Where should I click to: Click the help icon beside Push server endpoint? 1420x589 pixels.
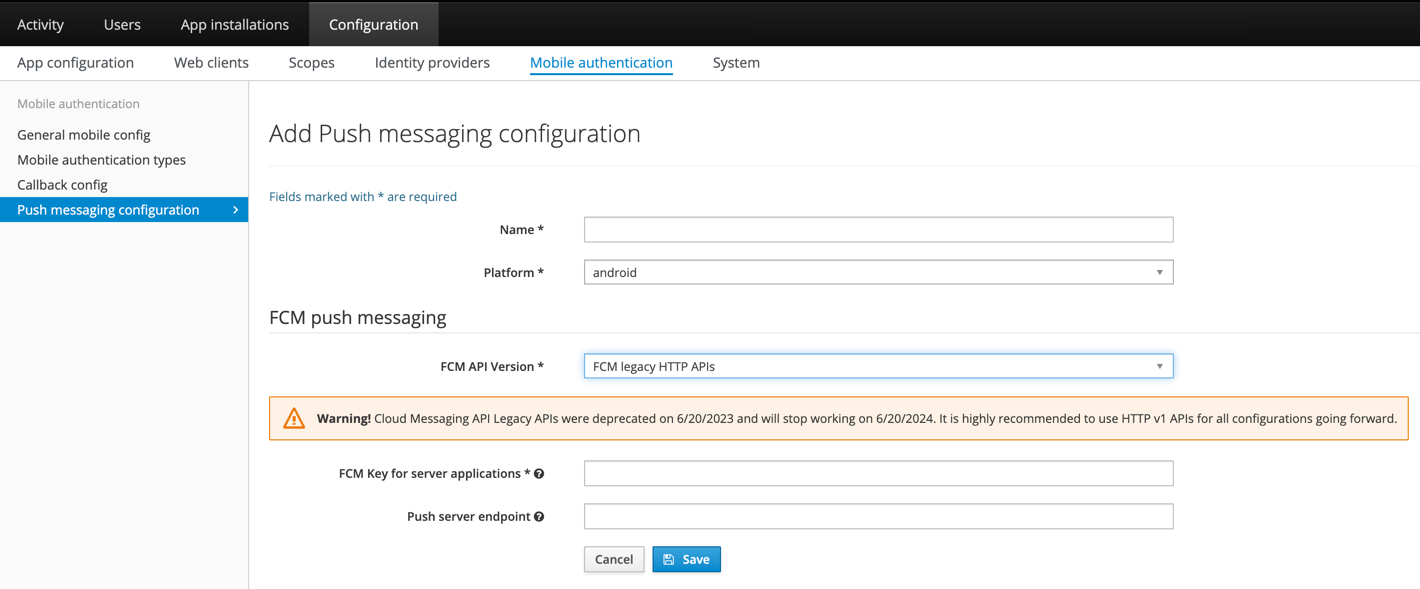539,516
